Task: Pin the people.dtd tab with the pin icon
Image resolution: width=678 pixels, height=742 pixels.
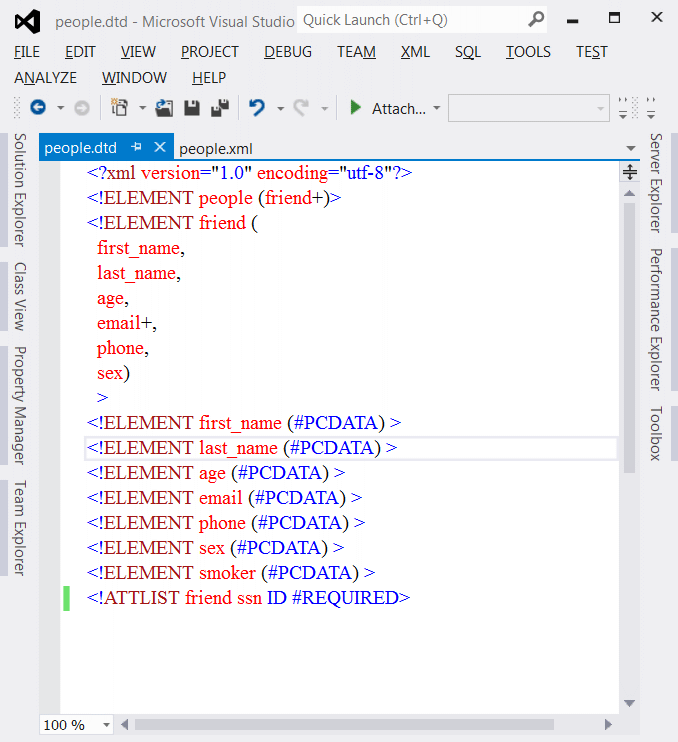Action: point(136,147)
